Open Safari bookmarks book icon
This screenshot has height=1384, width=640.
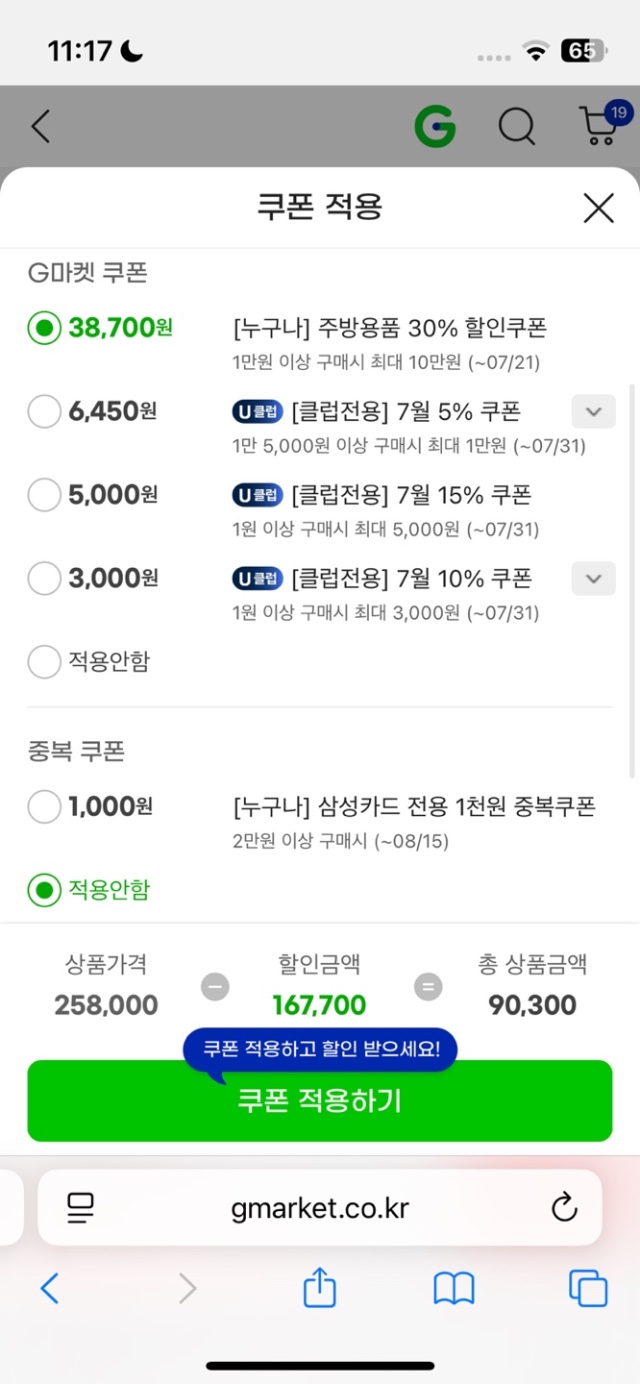point(454,1288)
